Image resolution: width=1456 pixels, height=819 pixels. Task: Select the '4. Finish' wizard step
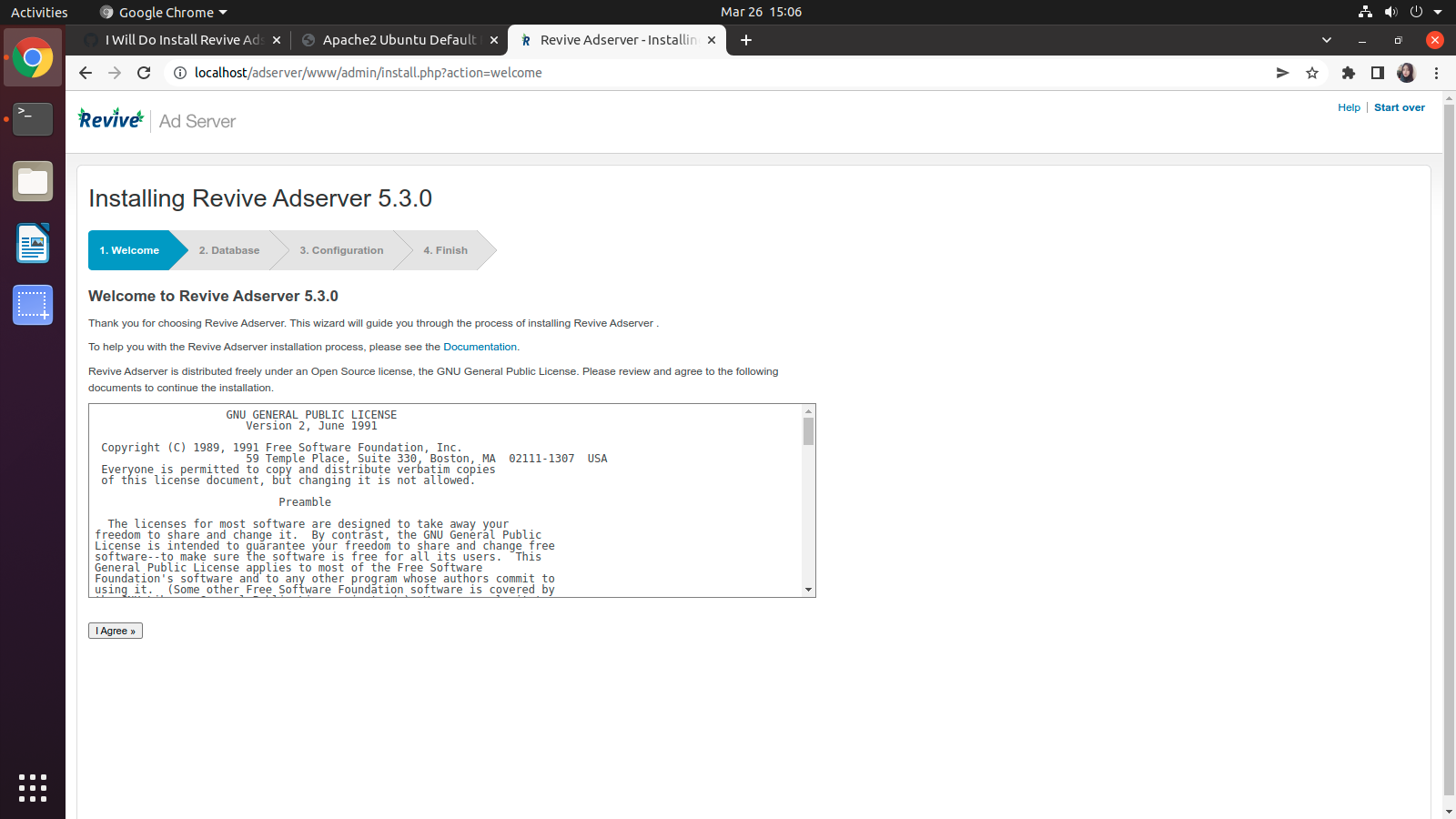[x=446, y=250]
